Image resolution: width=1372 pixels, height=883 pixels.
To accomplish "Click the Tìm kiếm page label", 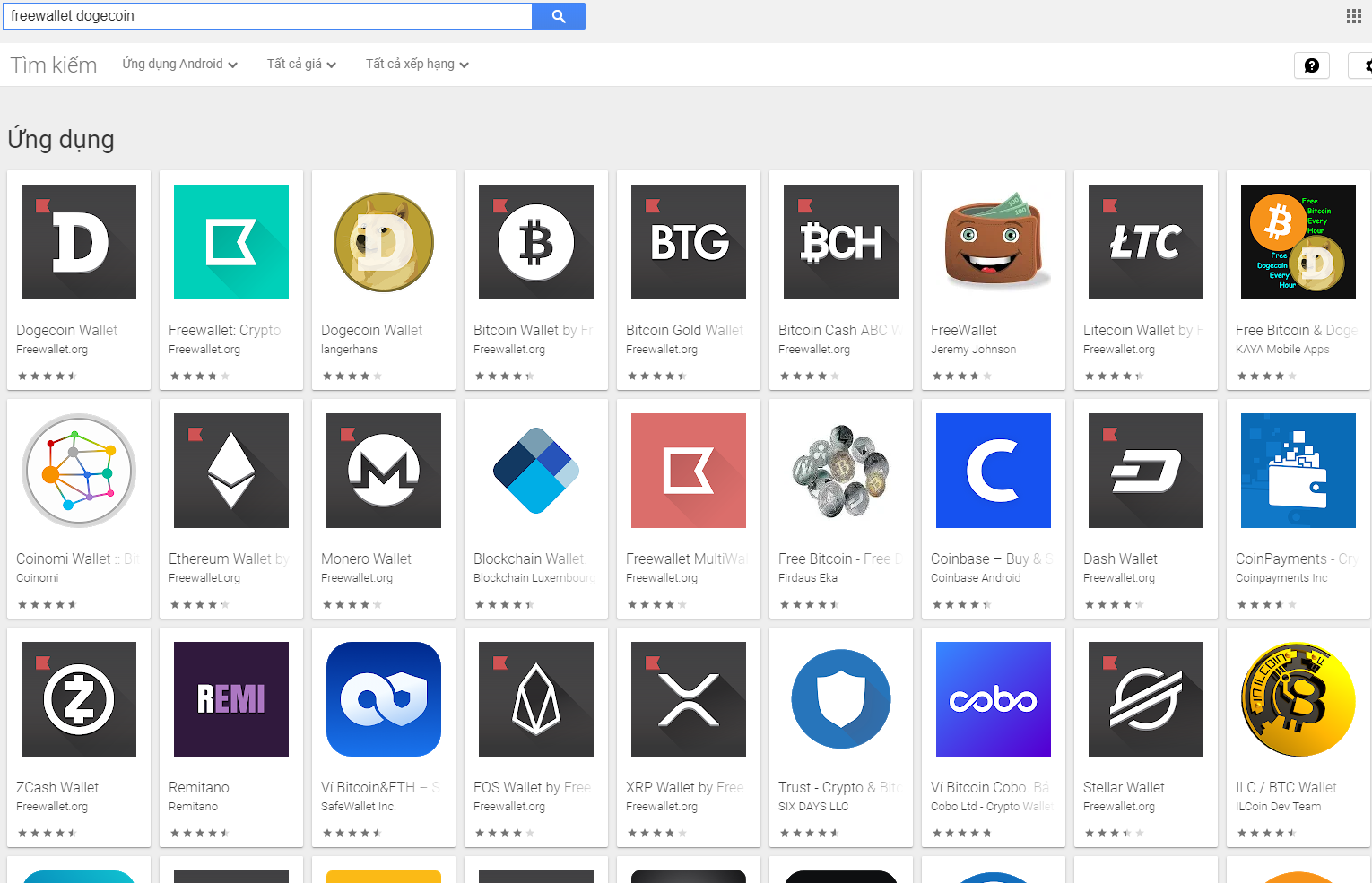I will 54,65.
